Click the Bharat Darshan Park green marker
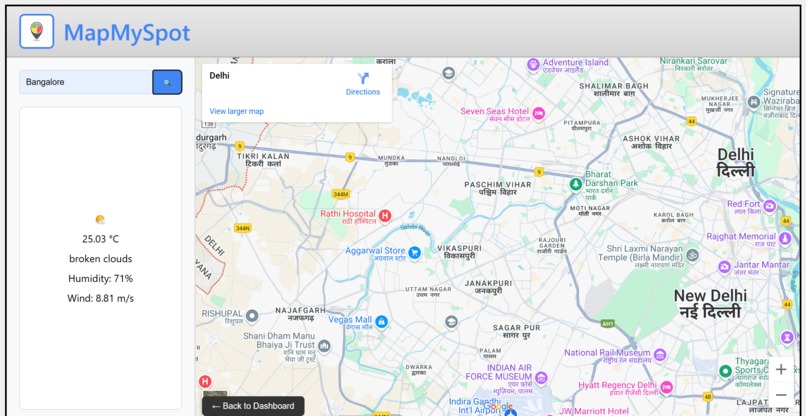 coord(576,184)
